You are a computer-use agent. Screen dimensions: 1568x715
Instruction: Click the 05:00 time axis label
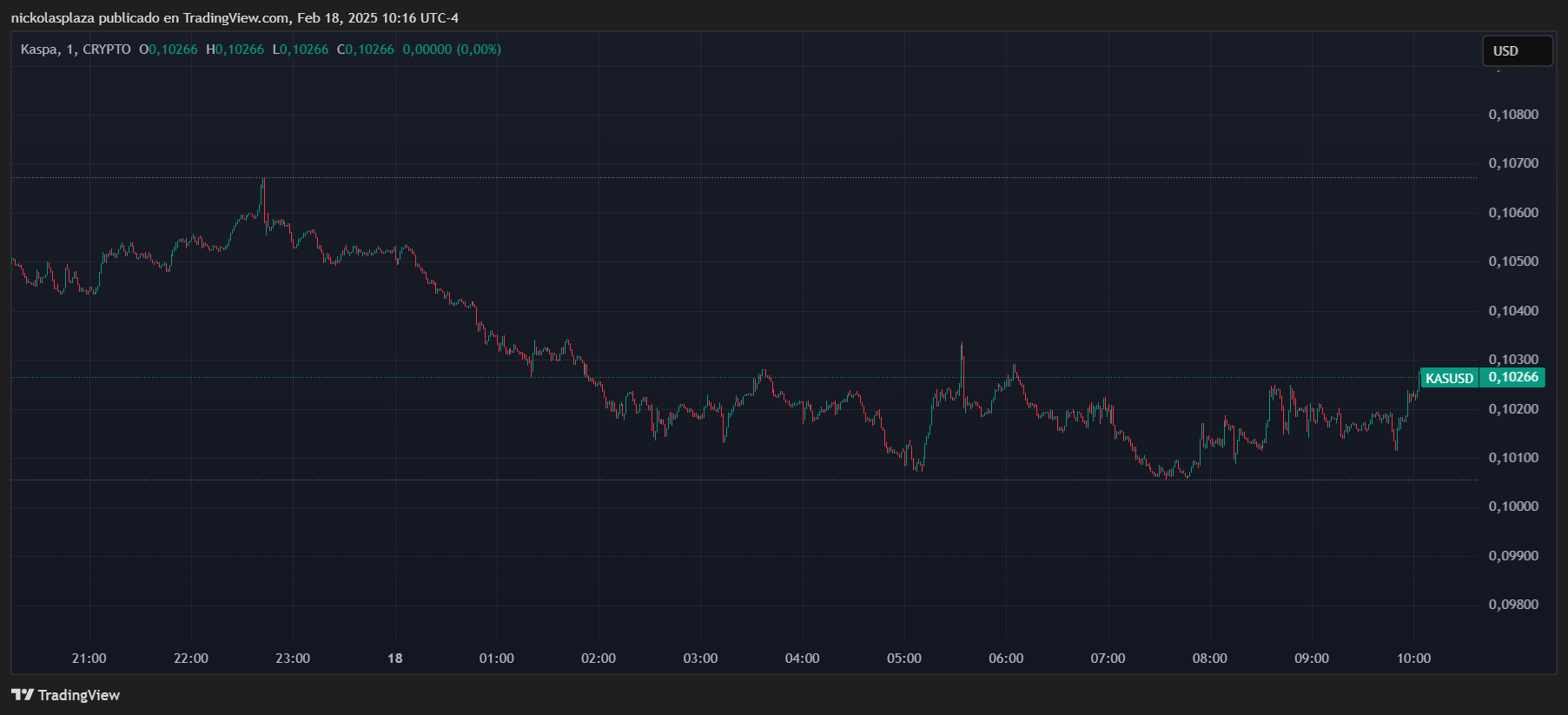click(904, 659)
